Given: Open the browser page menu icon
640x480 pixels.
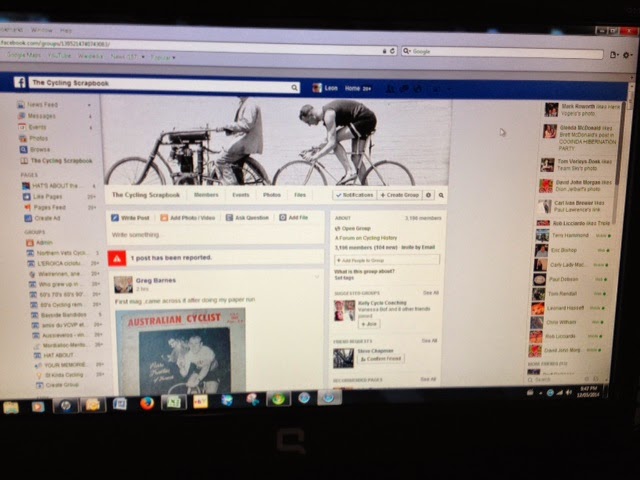Looking at the screenshot, I should coord(614,54).
